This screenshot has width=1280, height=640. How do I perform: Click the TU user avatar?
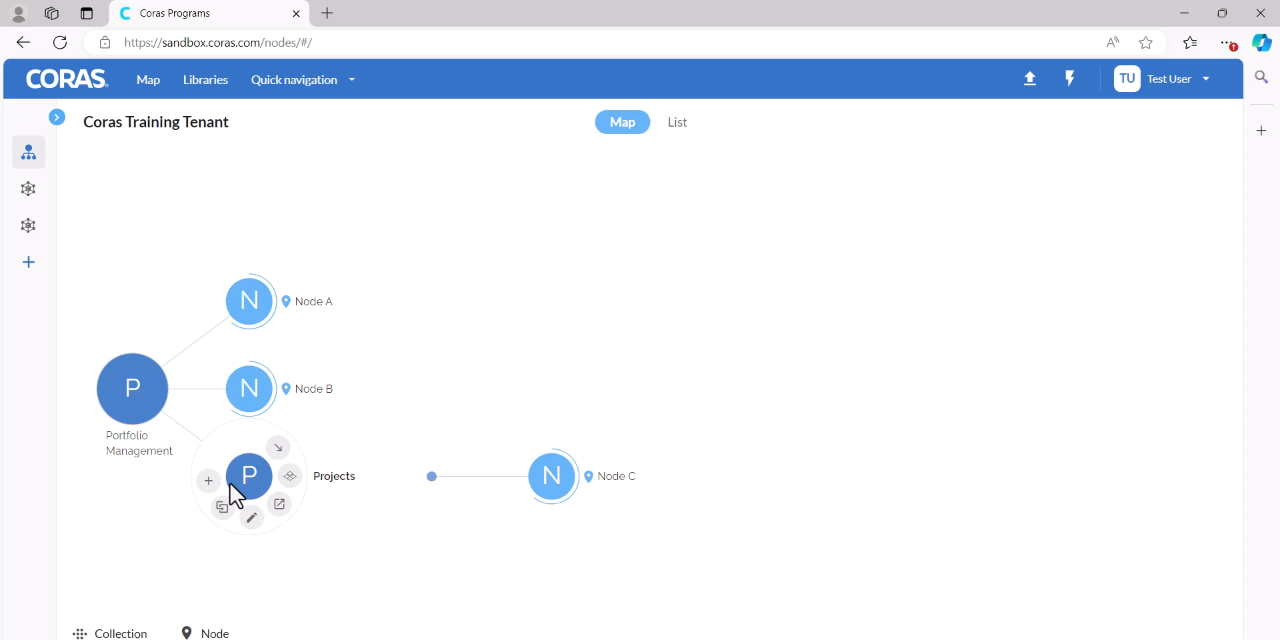point(1127,79)
